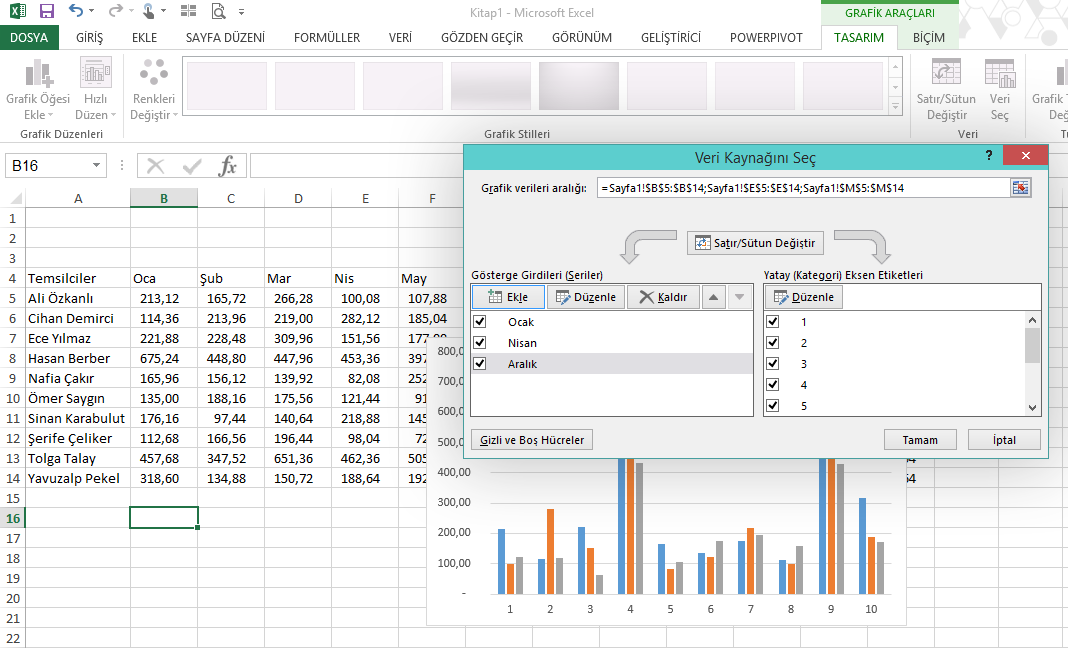Click the Undo arrow icon
The image size is (1068, 648).
77,12
